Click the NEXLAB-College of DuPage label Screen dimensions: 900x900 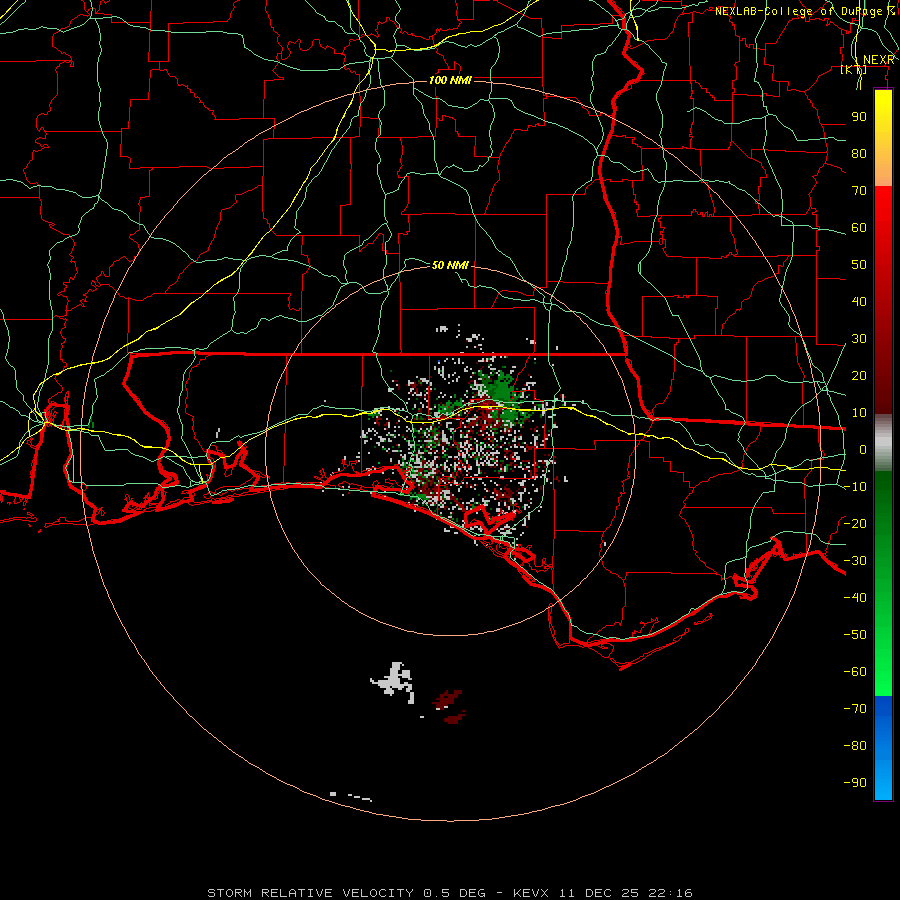[805, 11]
